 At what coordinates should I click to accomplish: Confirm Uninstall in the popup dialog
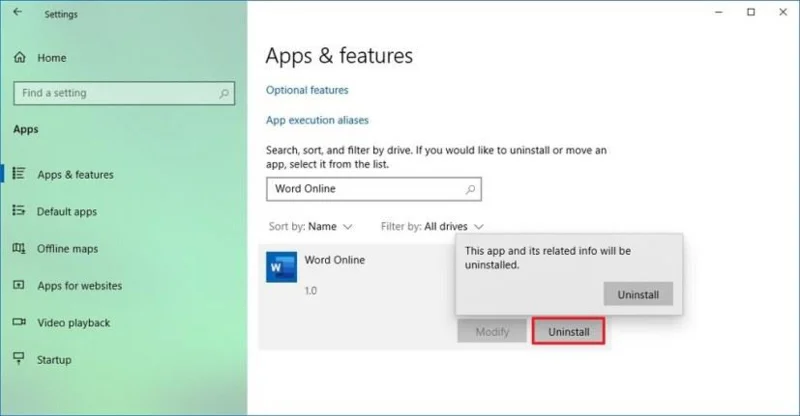638,295
